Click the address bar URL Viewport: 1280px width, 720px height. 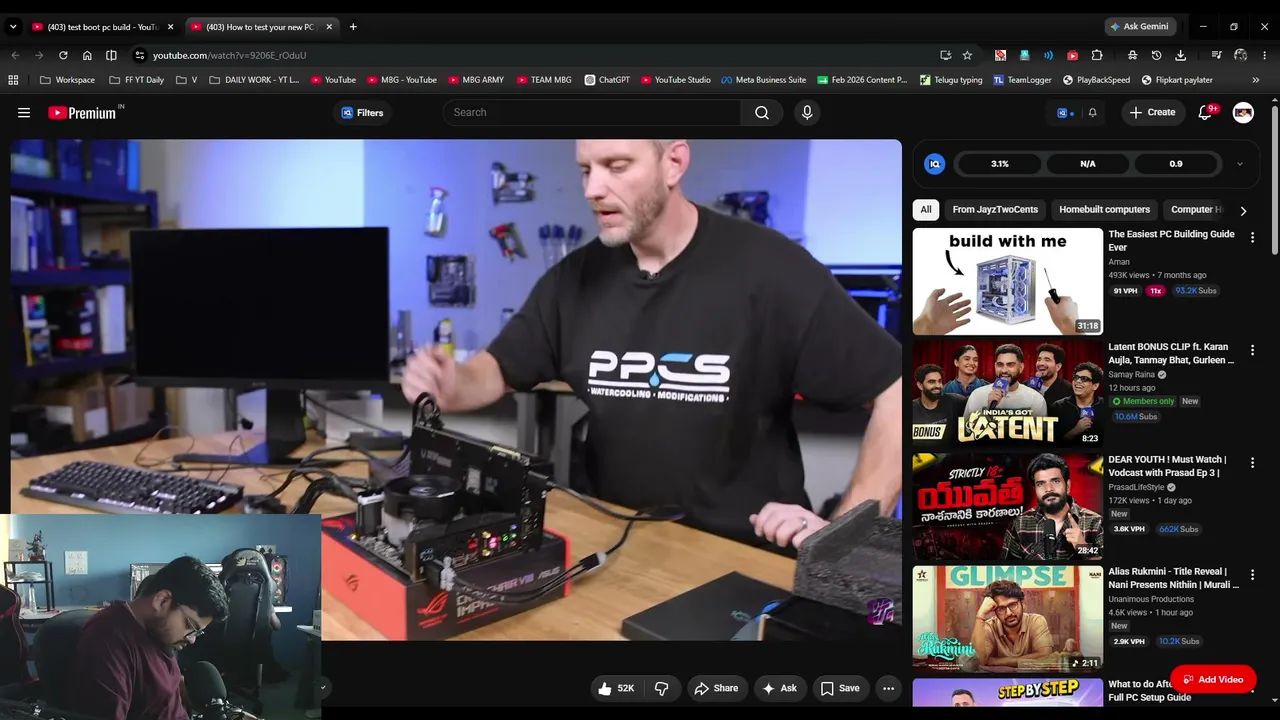229,55
